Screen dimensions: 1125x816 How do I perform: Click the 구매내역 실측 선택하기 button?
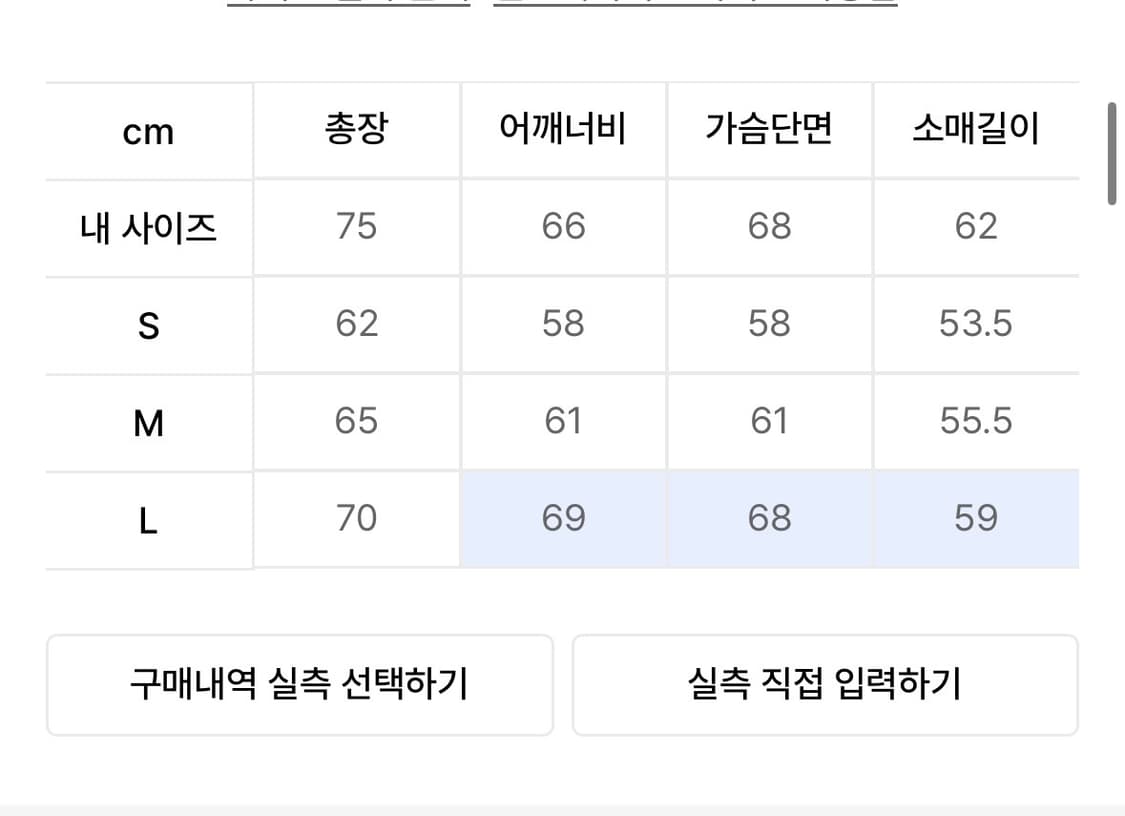300,684
